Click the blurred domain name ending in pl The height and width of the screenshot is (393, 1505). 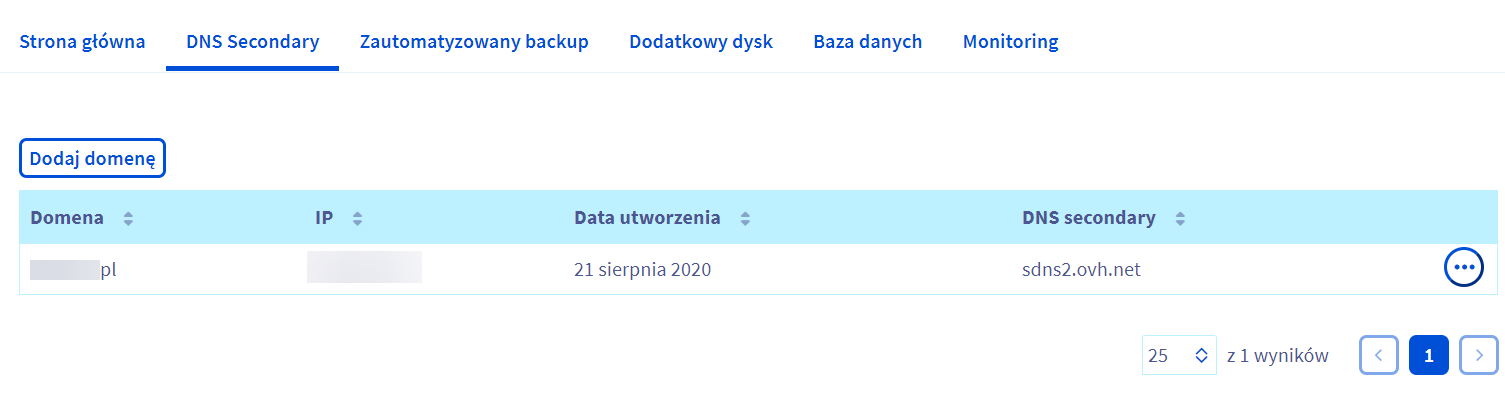[75, 269]
